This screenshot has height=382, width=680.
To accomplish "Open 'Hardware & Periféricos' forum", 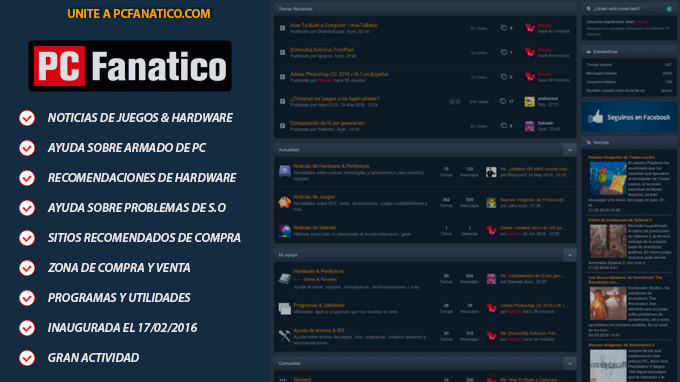I will pos(318,271).
